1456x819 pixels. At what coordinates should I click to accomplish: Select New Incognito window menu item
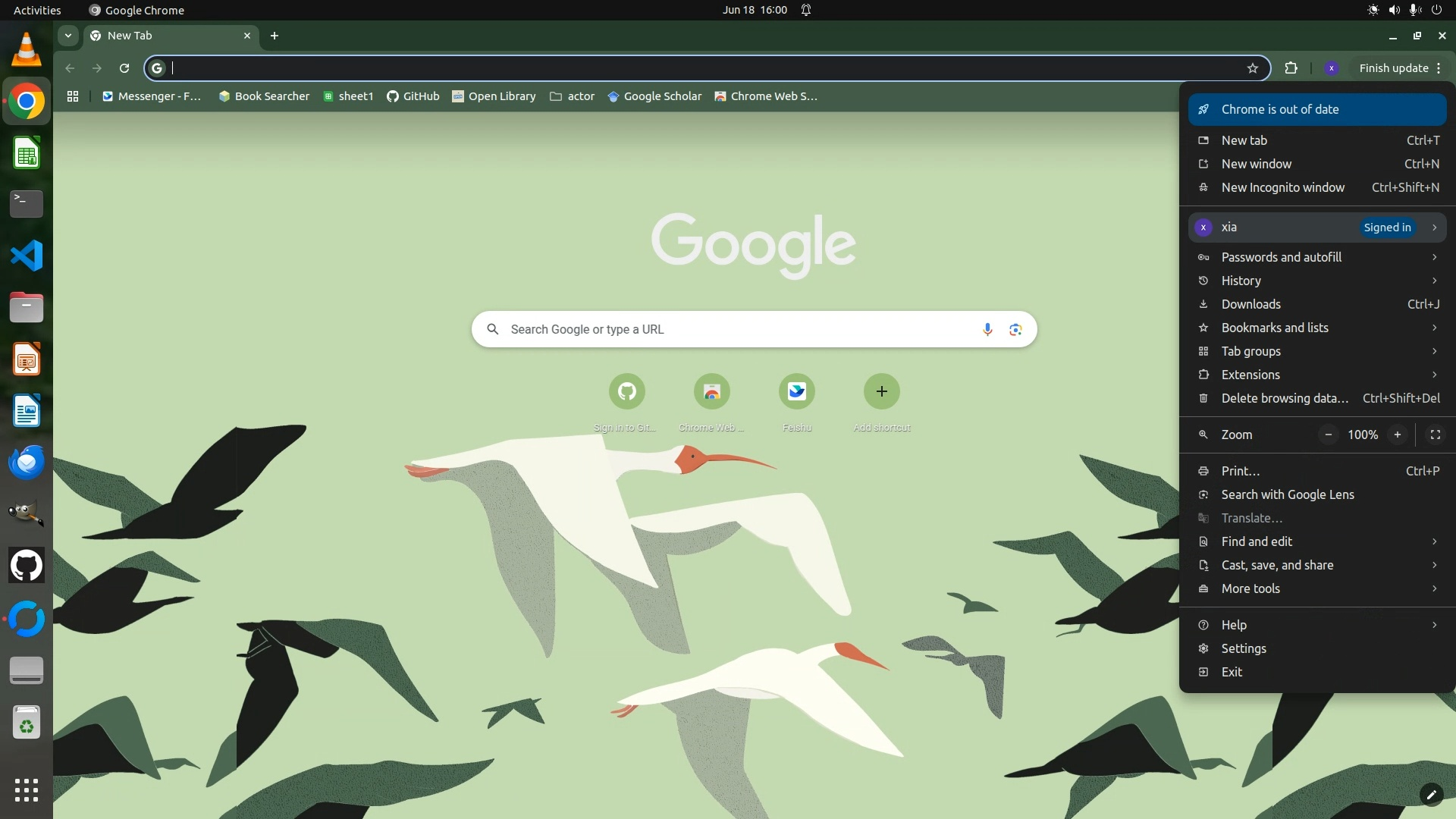(1282, 187)
